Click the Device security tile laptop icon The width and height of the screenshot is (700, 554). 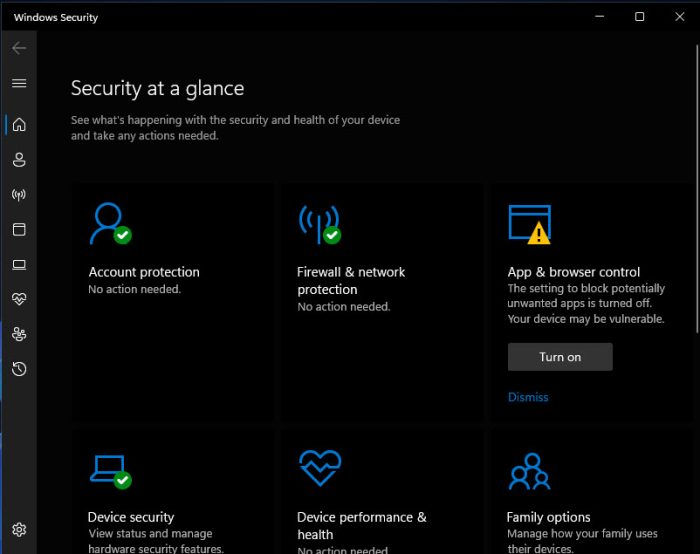110,472
